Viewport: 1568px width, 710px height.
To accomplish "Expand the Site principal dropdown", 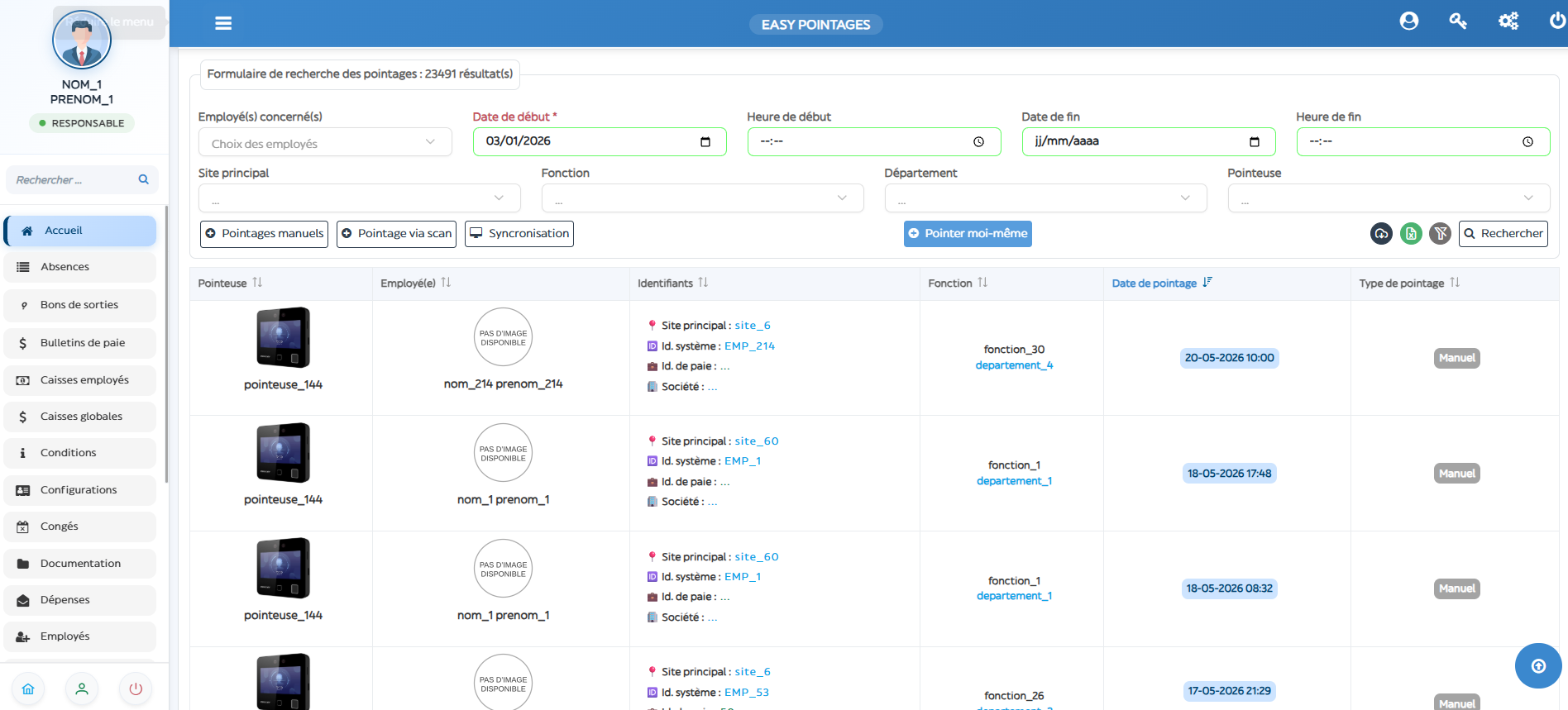I will [x=360, y=198].
